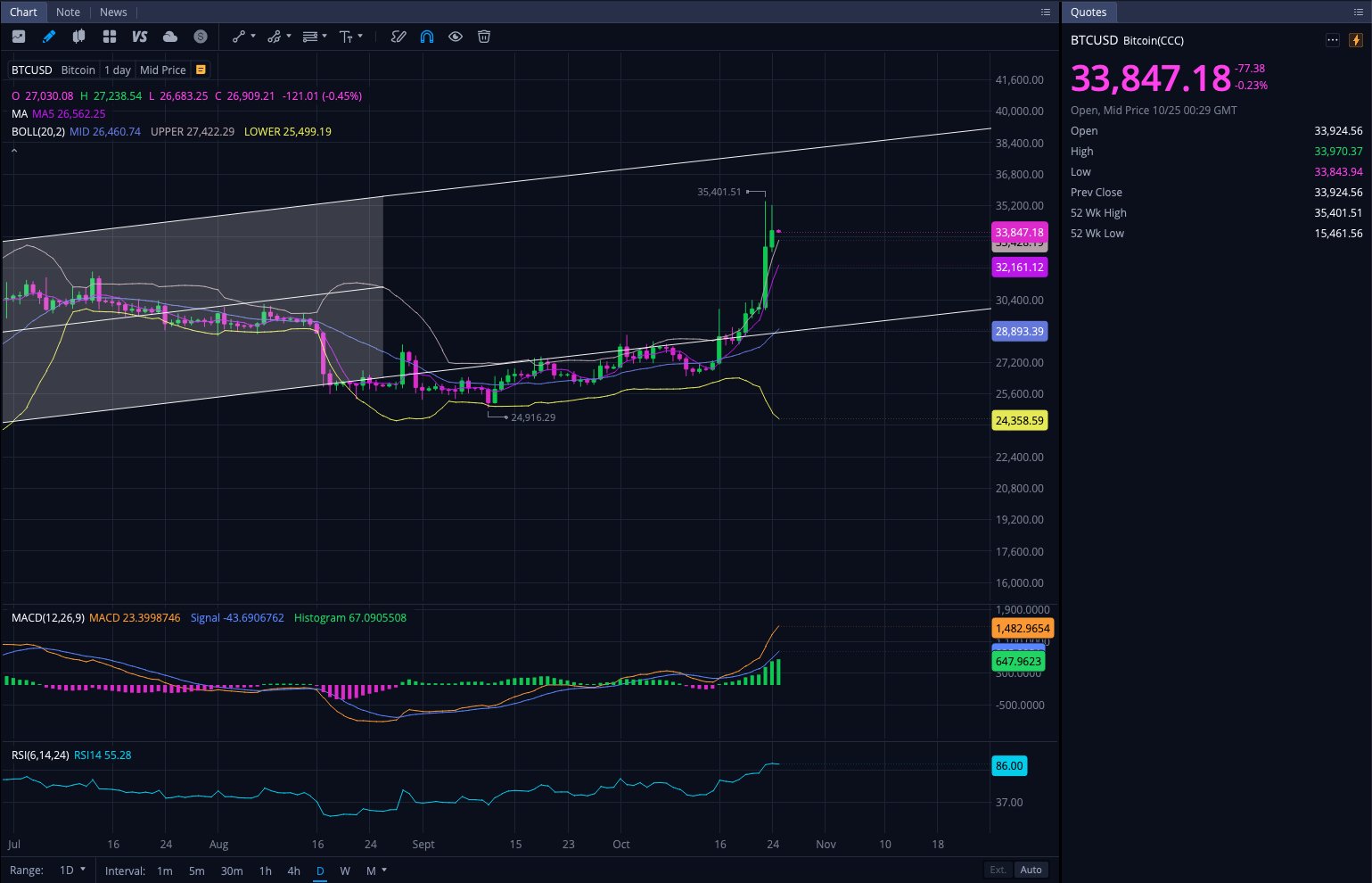Click the cloud sync icon
The height and width of the screenshot is (883, 1372).
[170, 37]
